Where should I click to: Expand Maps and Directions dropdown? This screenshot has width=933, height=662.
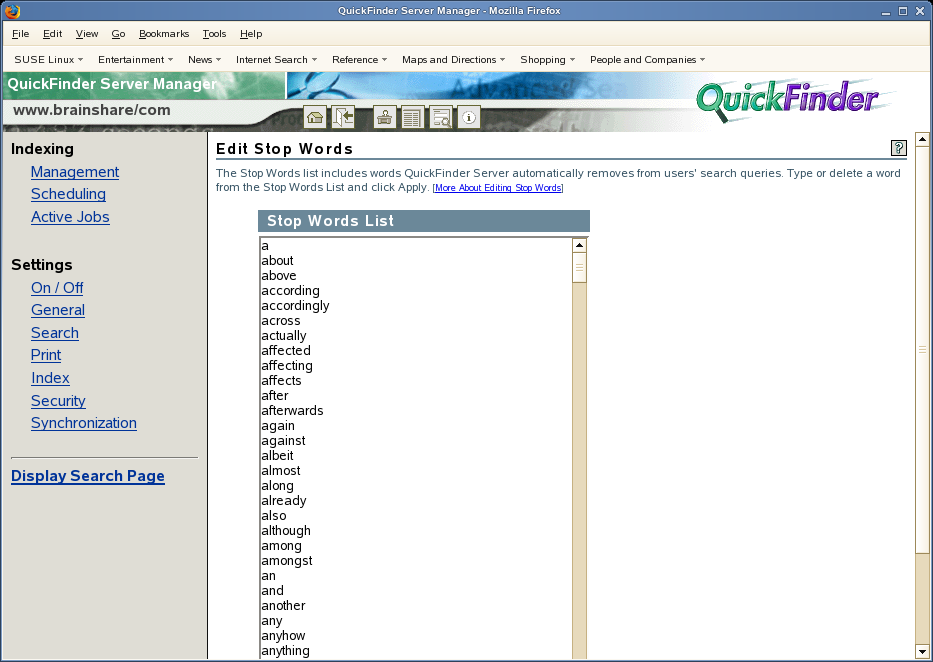(x=454, y=59)
